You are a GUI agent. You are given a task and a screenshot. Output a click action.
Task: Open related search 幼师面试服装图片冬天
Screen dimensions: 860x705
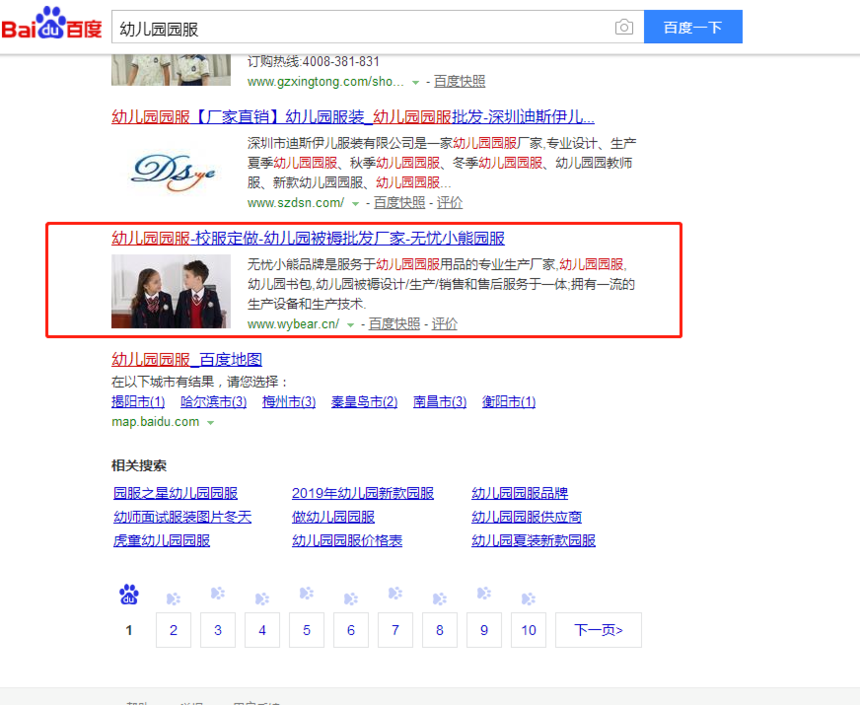(x=182, y=517)
